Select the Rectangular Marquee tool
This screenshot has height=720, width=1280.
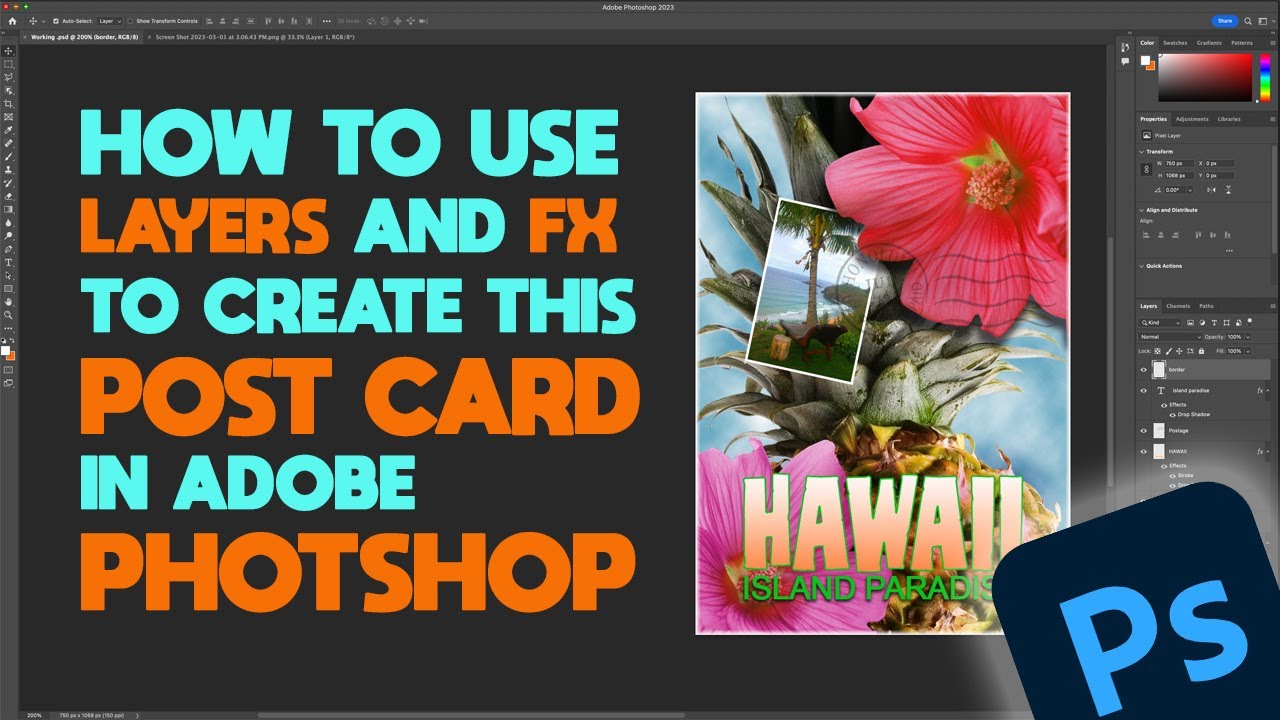click(x=10, y=63)
